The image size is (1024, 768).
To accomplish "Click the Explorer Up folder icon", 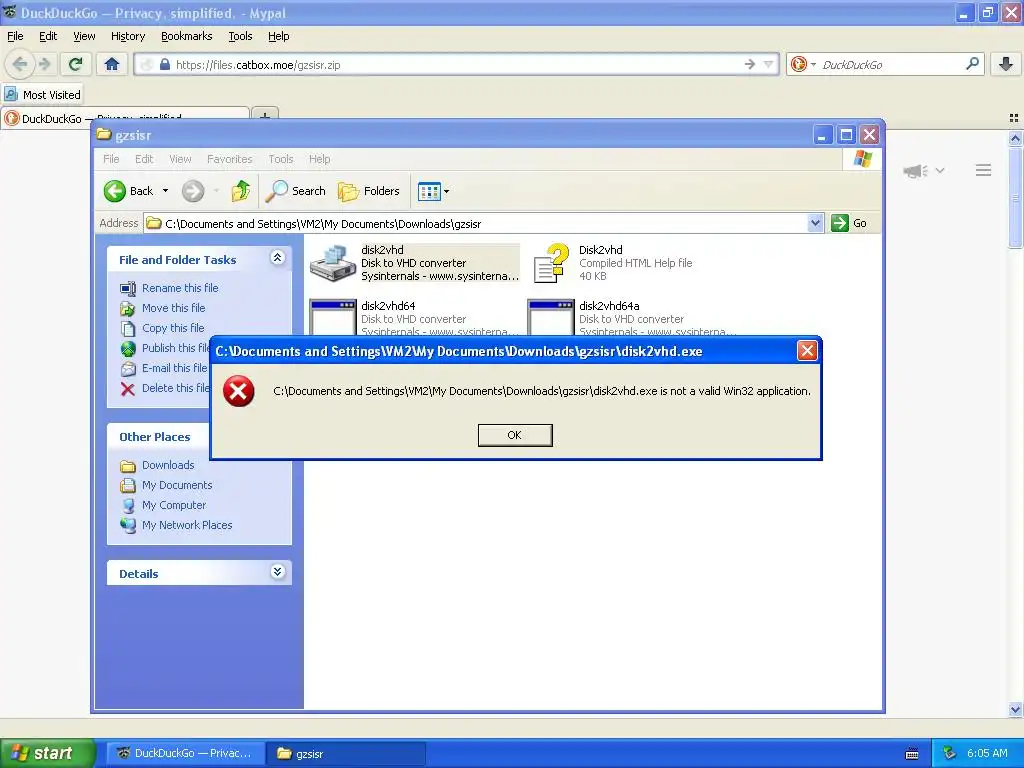I will (240, 191).
